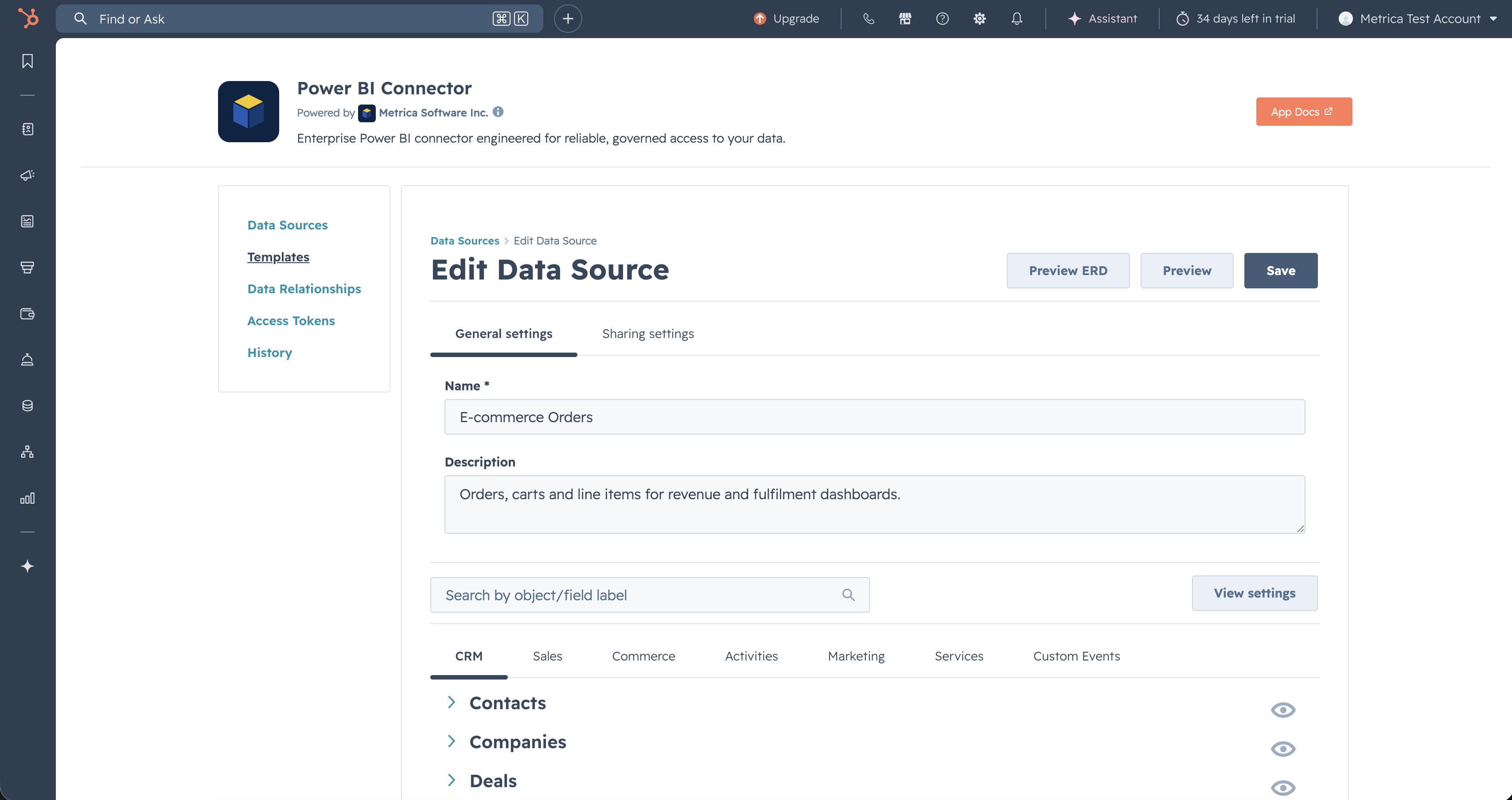Viewport: 1512px width, 800px height.
Task: Open the Service bell sidebar icon
Action: 27,360
